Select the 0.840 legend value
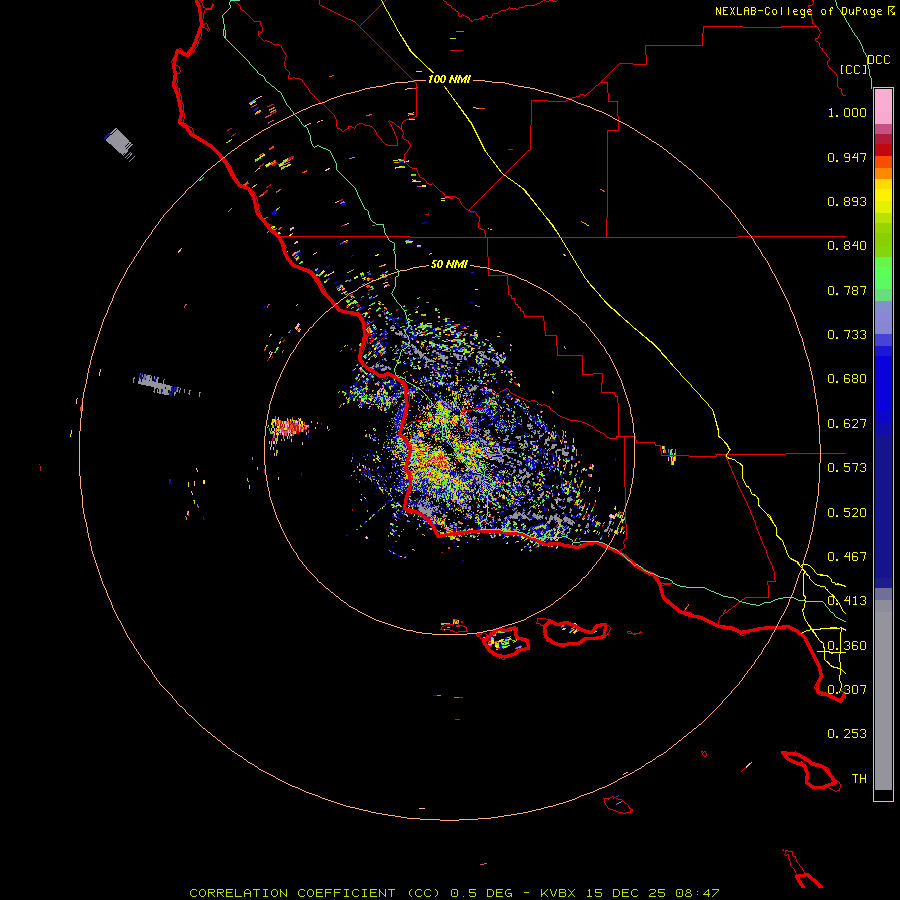 point(847,246)
